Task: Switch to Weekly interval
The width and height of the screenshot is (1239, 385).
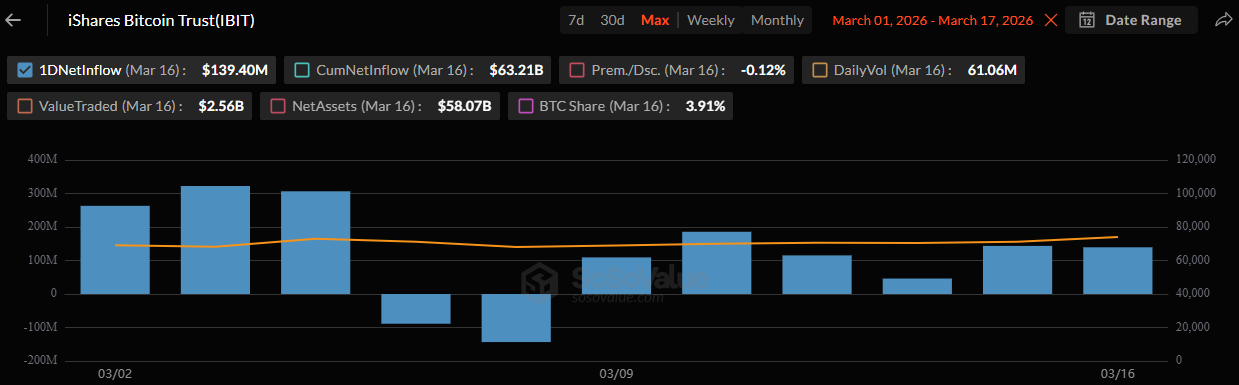Action: click(711, 20)
